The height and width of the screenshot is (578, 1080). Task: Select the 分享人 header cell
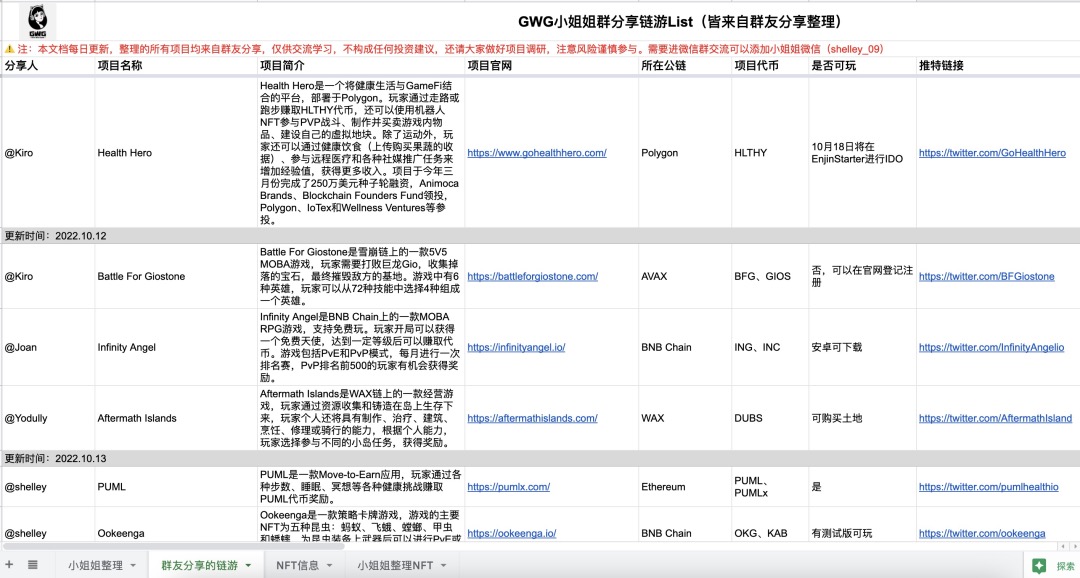point(48,65)
